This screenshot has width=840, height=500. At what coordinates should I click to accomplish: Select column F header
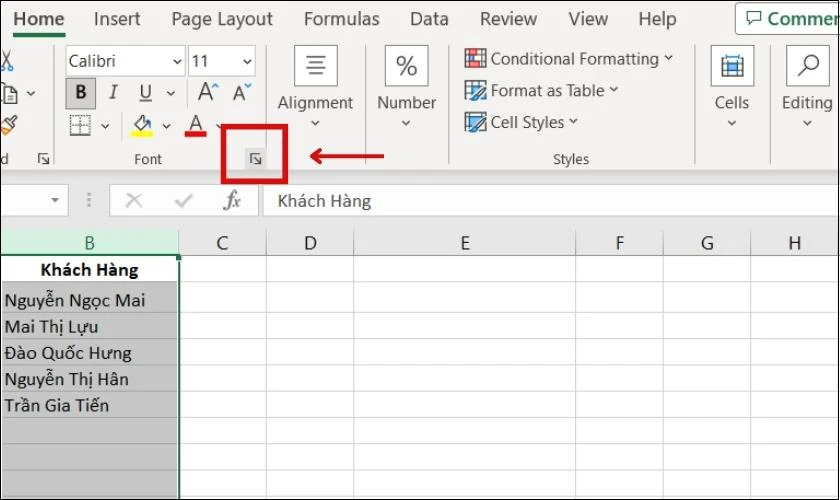pos(620,243)
